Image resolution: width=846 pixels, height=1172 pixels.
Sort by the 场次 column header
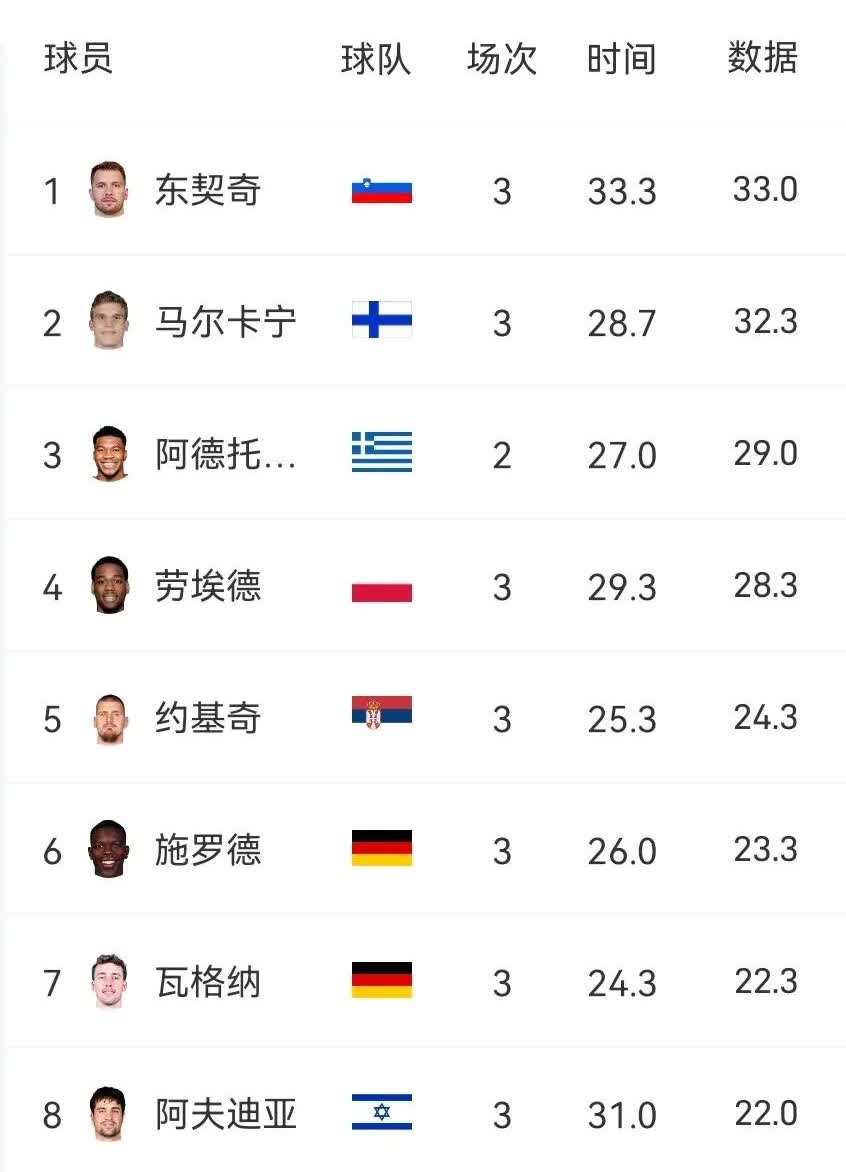(502, 59)
